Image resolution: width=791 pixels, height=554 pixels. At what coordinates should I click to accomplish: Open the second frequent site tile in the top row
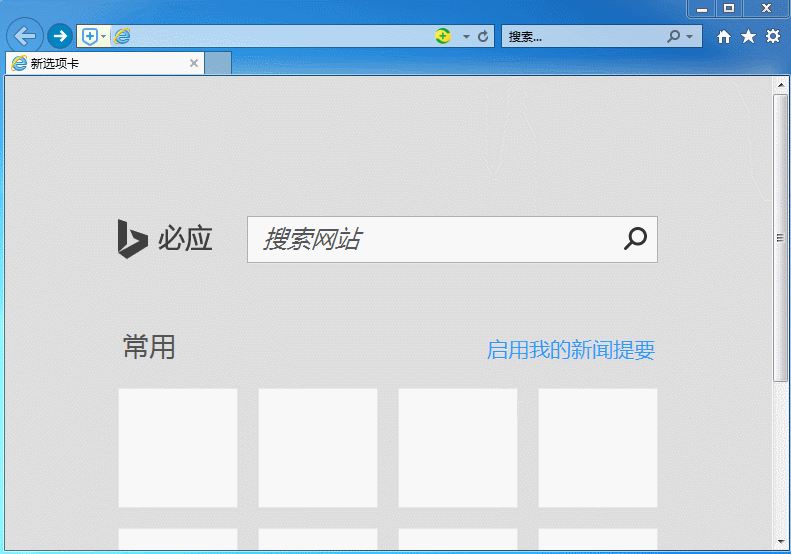click(318, 448)
